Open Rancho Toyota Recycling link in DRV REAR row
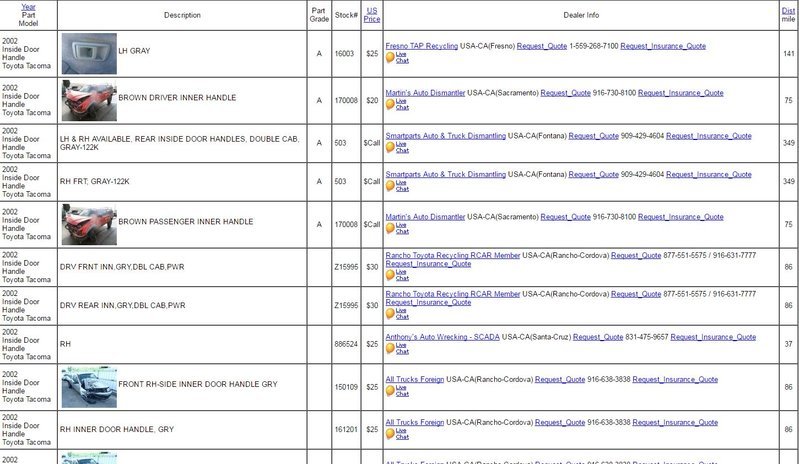 452,294
